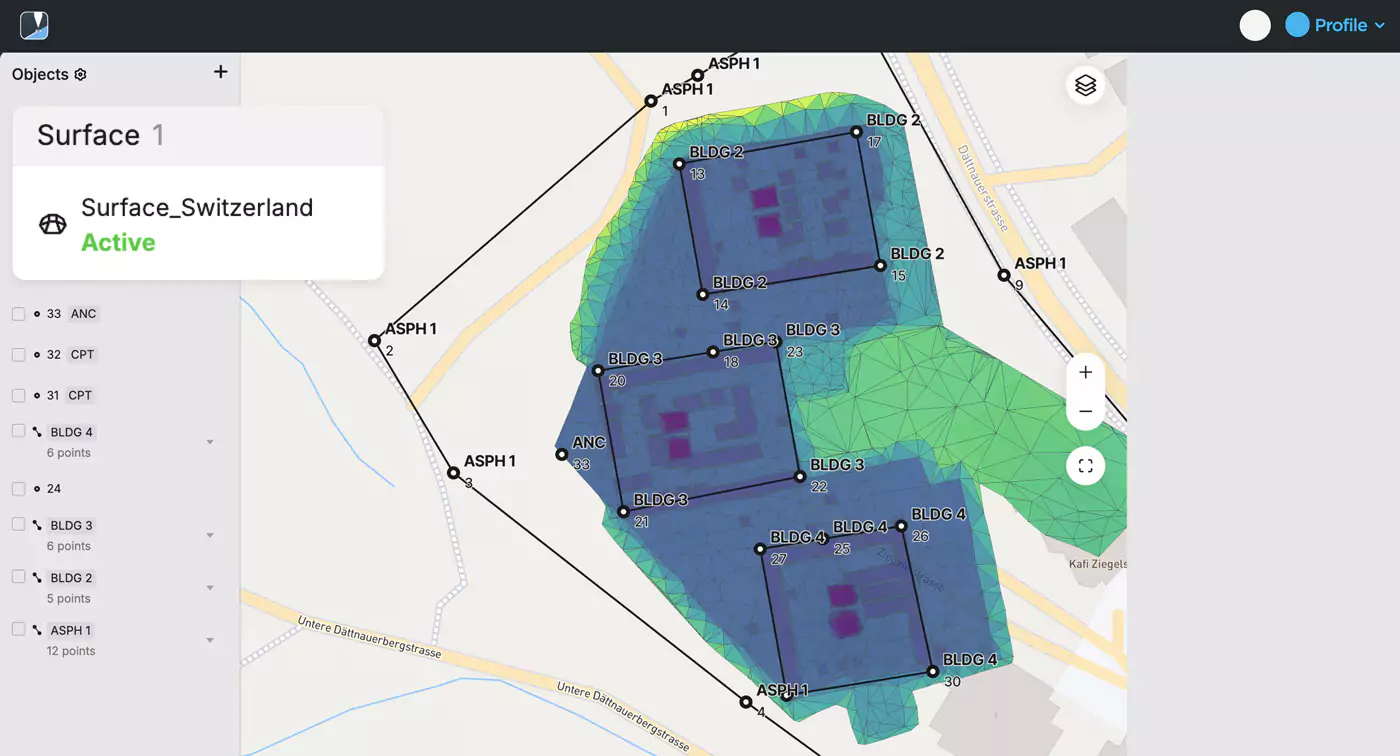
Task: Click the ANC tag of object 33
Action: [x=84, y=314]
